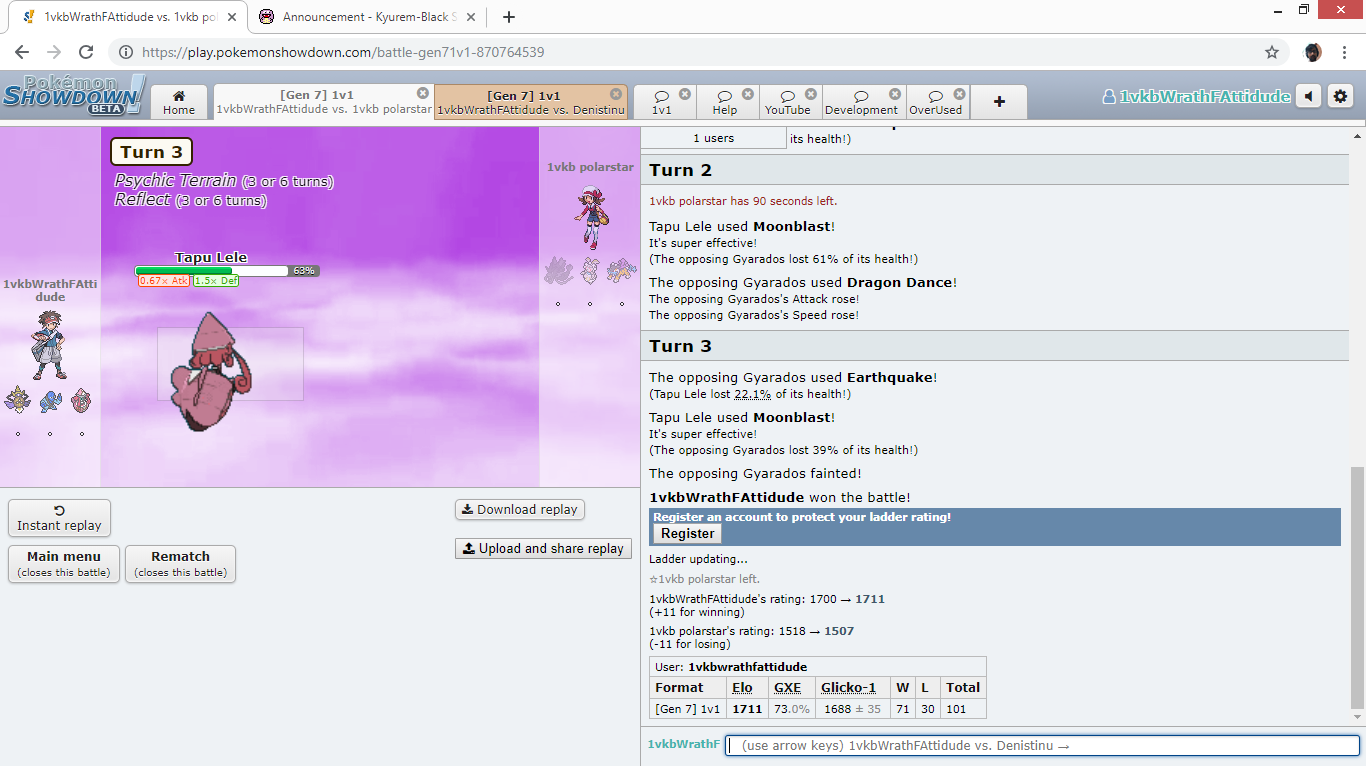Open a new browser tab
Viewport: 1372px width, 766px height.
(x=509, y=17)
